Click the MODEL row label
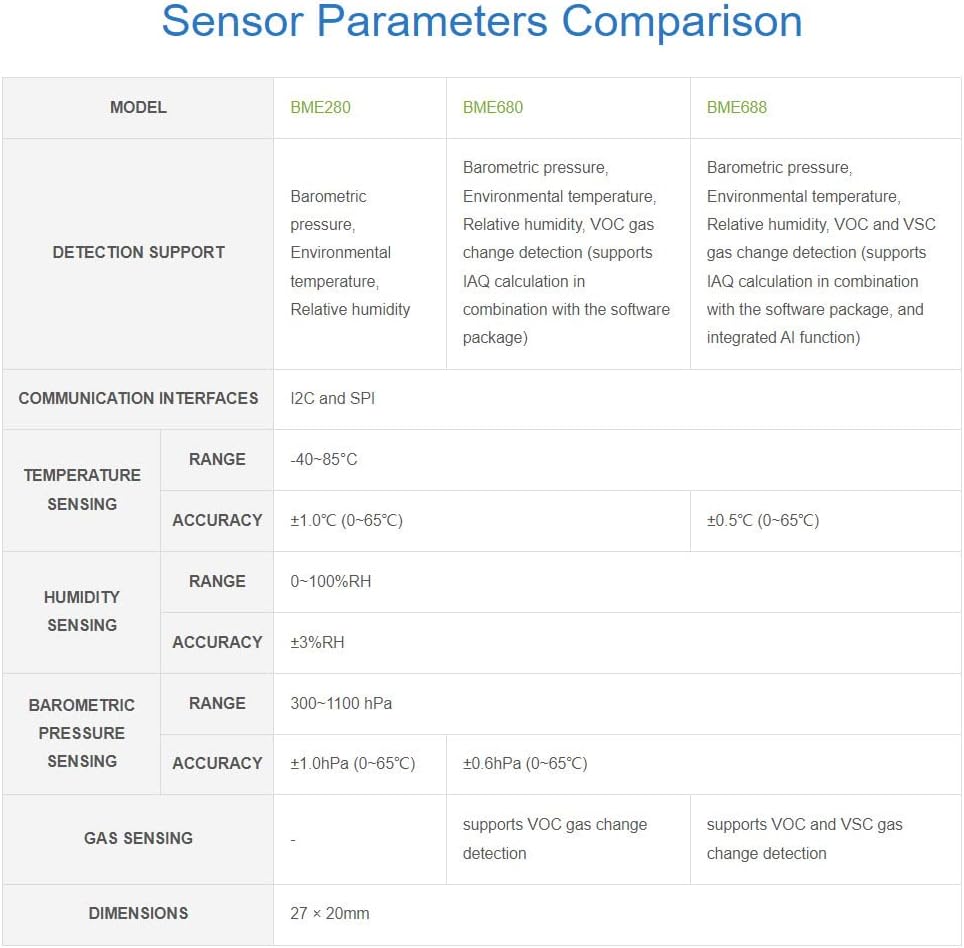The width and height of the screenshot is (964, 948). click(138, 107)
